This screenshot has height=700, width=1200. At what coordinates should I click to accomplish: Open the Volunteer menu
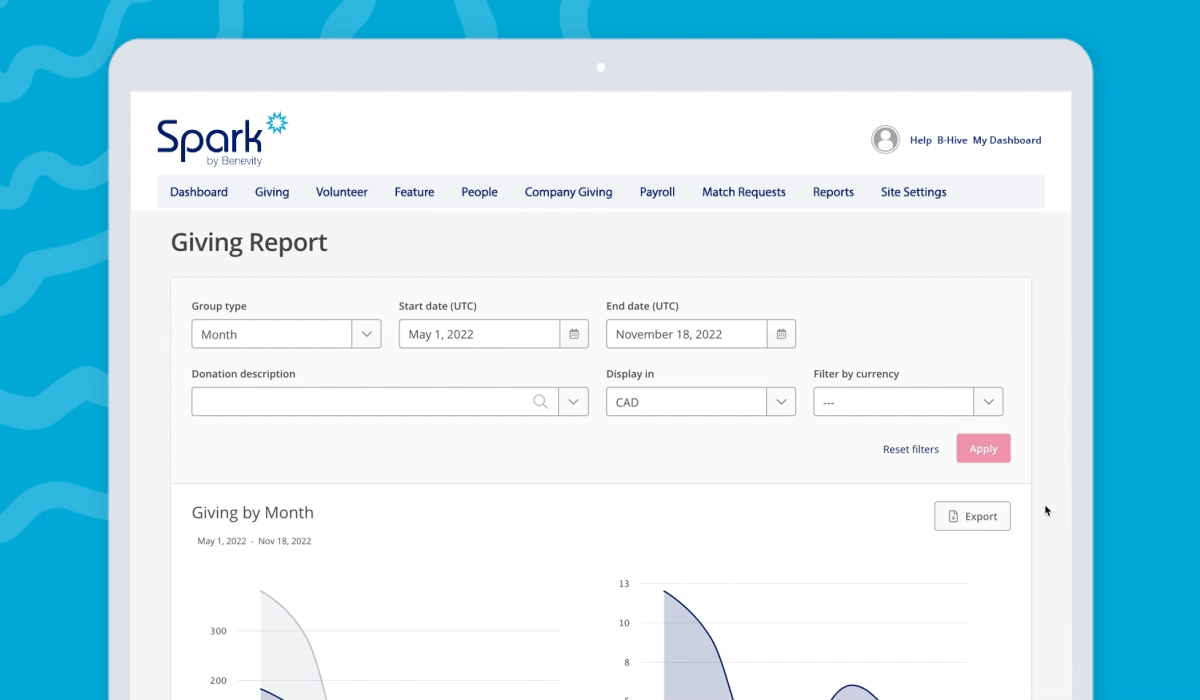coord(342,192)
